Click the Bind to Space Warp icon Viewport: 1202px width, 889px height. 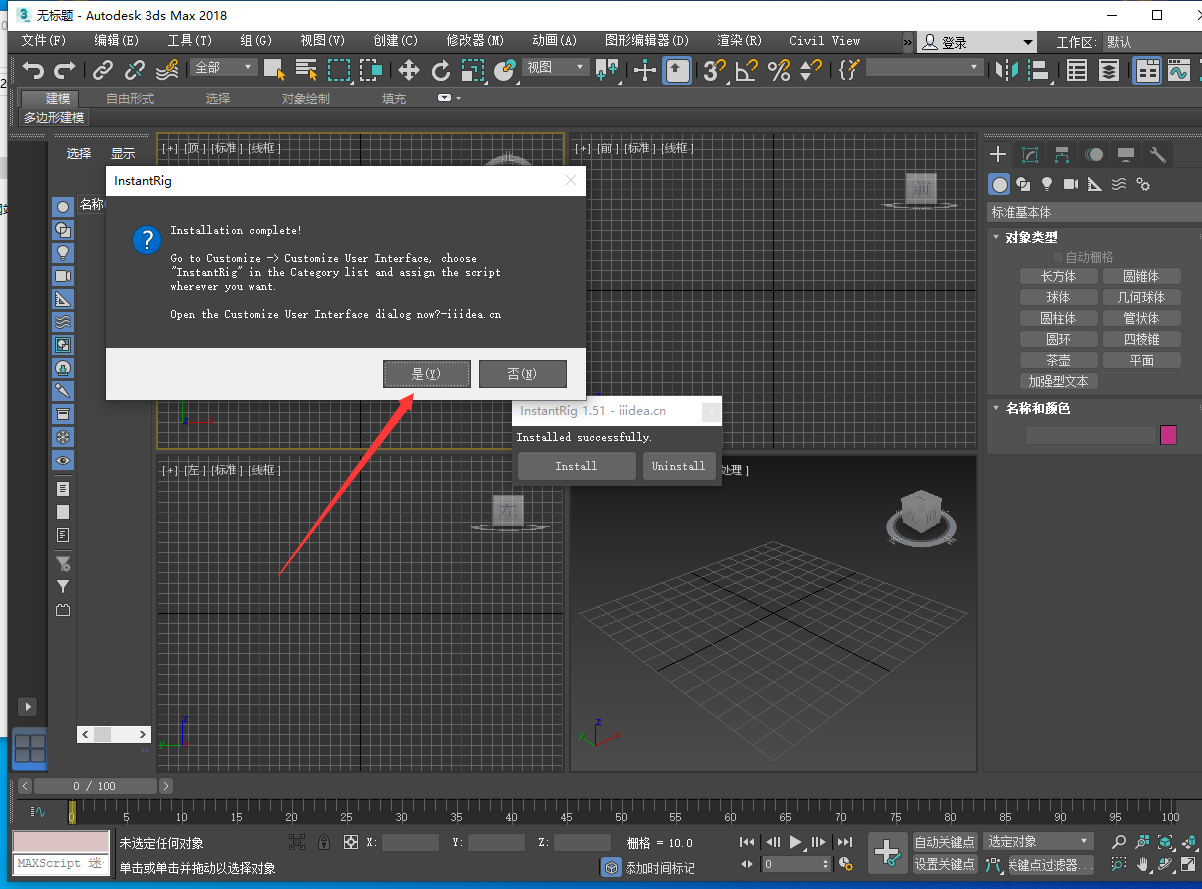[x=167, y=70]
